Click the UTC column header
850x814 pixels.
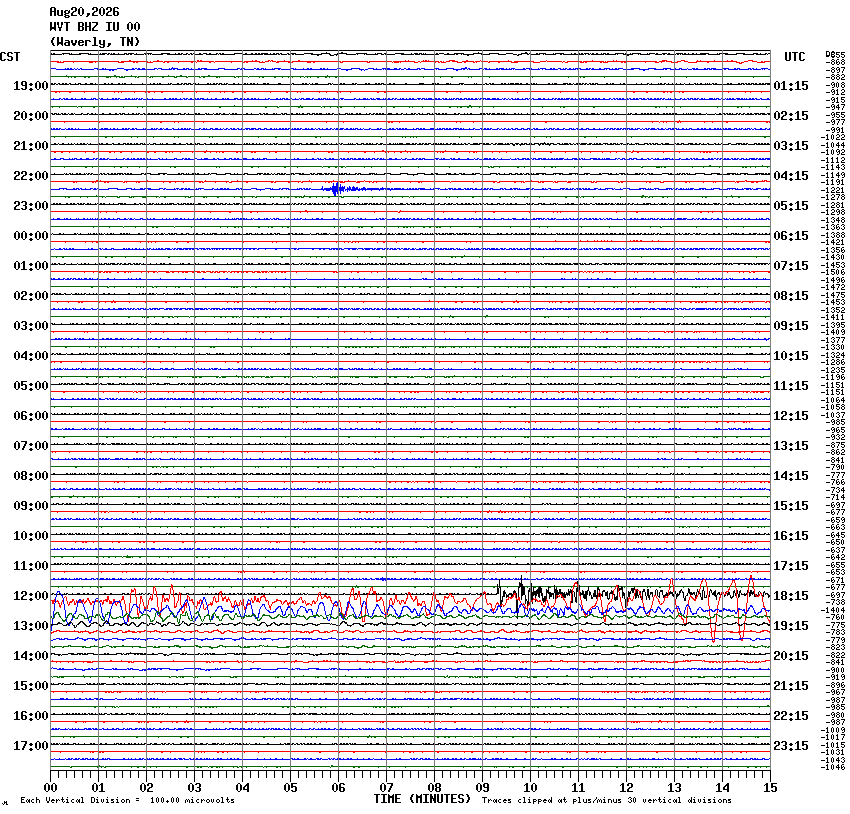click(x=794, y=57)
